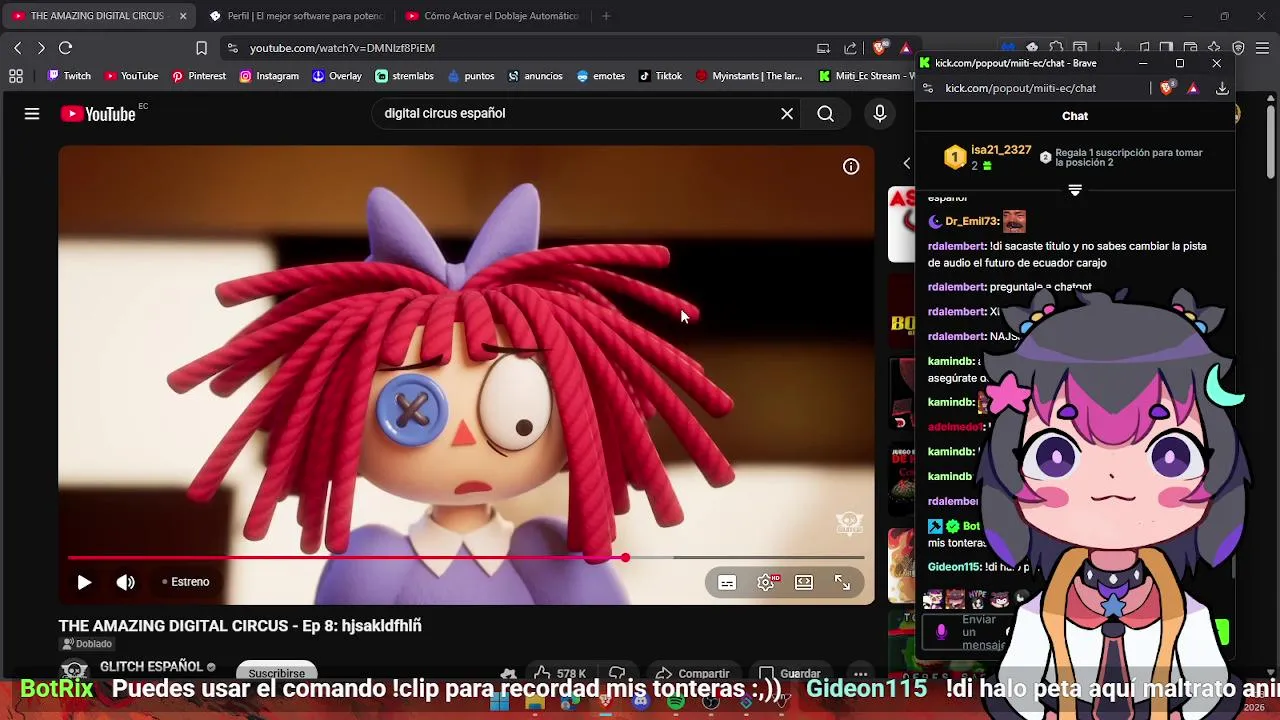
Task: Open more video actions menu
Action: click(860, 673)
